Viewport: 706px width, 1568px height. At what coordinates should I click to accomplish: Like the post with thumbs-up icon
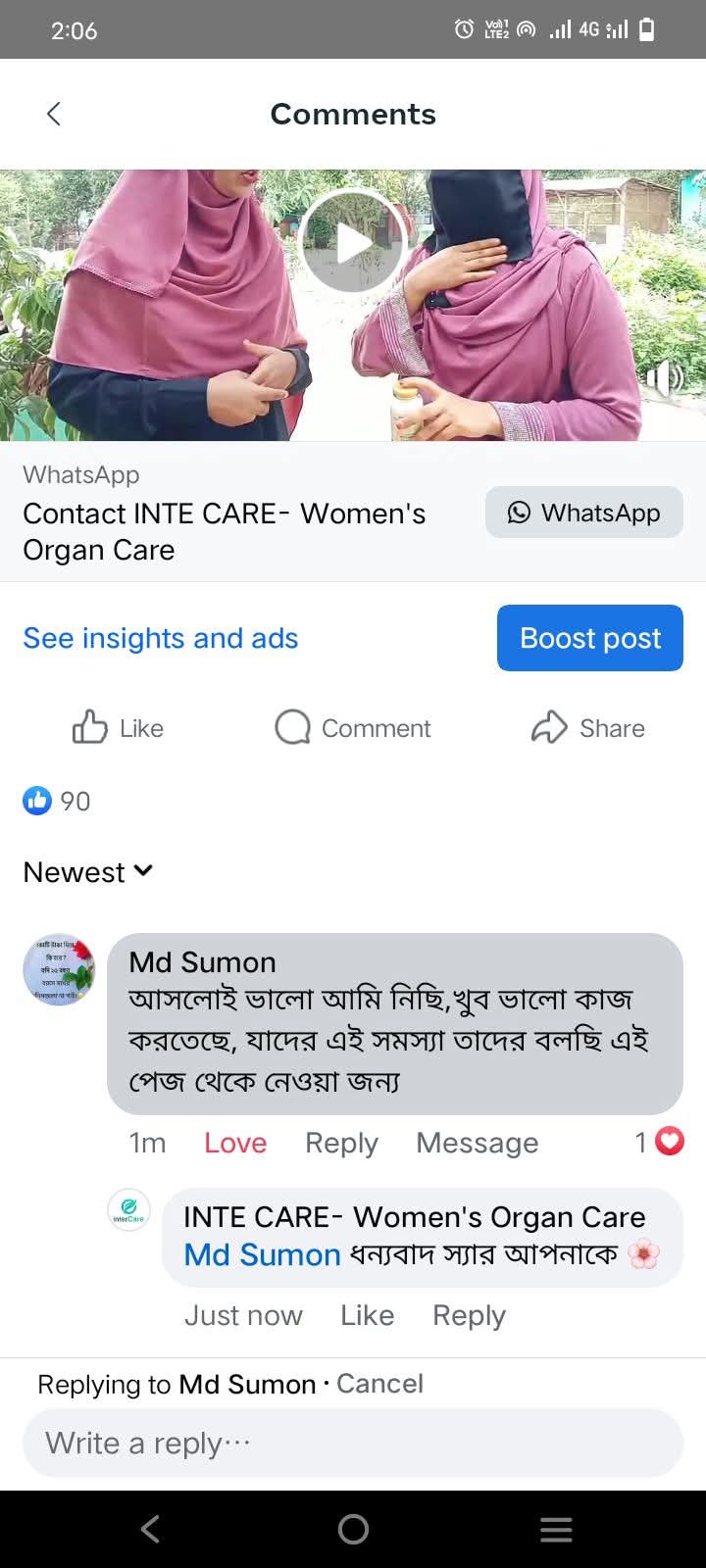point(90,728)
